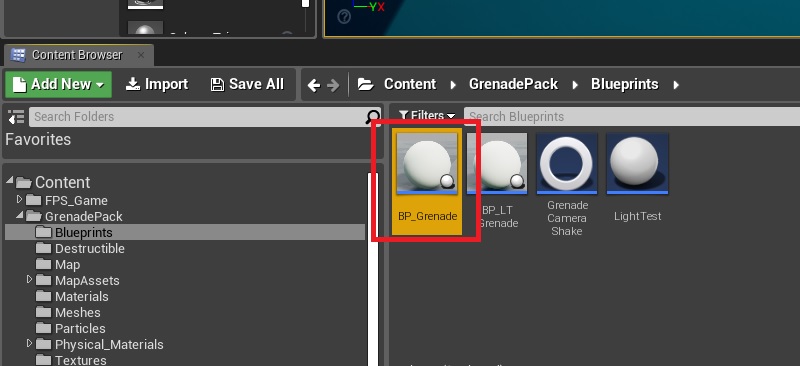
Task: Select Content in the breadcrumb path
Action: 410,84
